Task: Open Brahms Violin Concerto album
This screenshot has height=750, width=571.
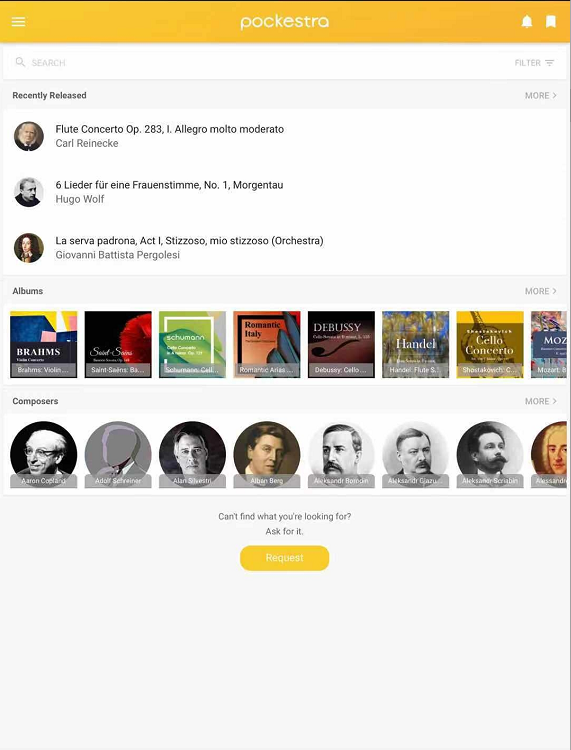Action: tap(44, 344)
